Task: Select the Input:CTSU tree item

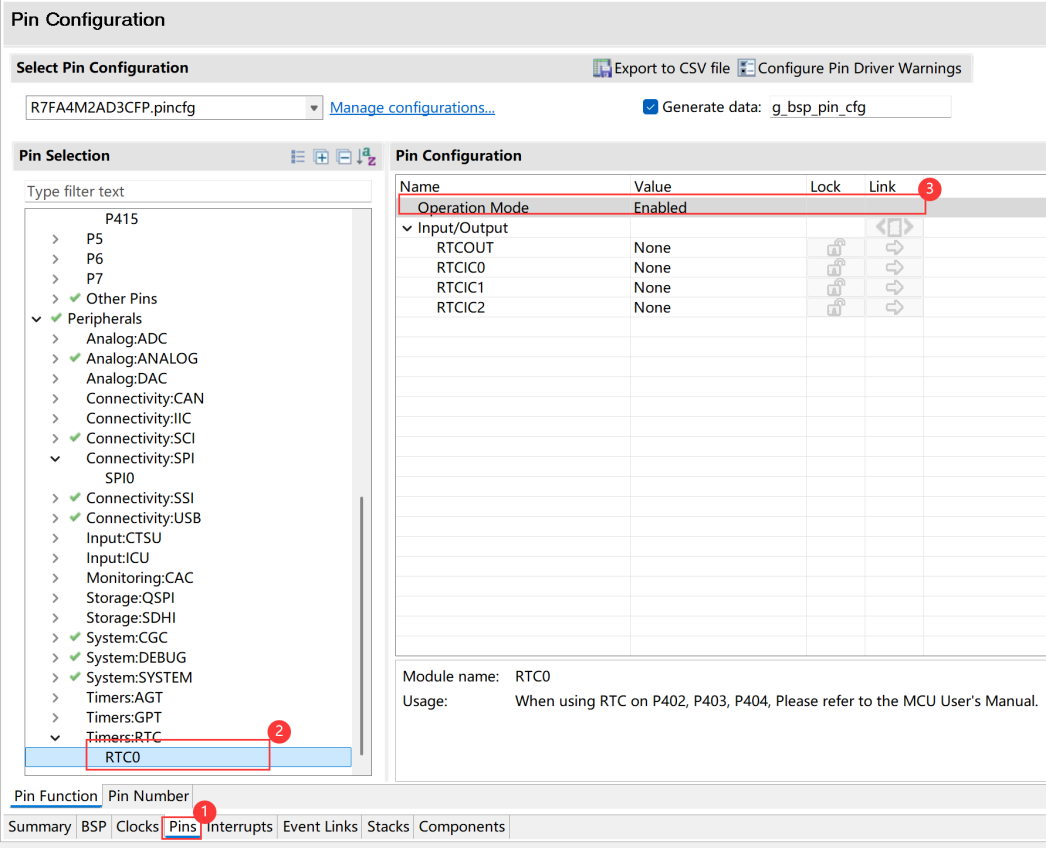Action: click(123, 538)
